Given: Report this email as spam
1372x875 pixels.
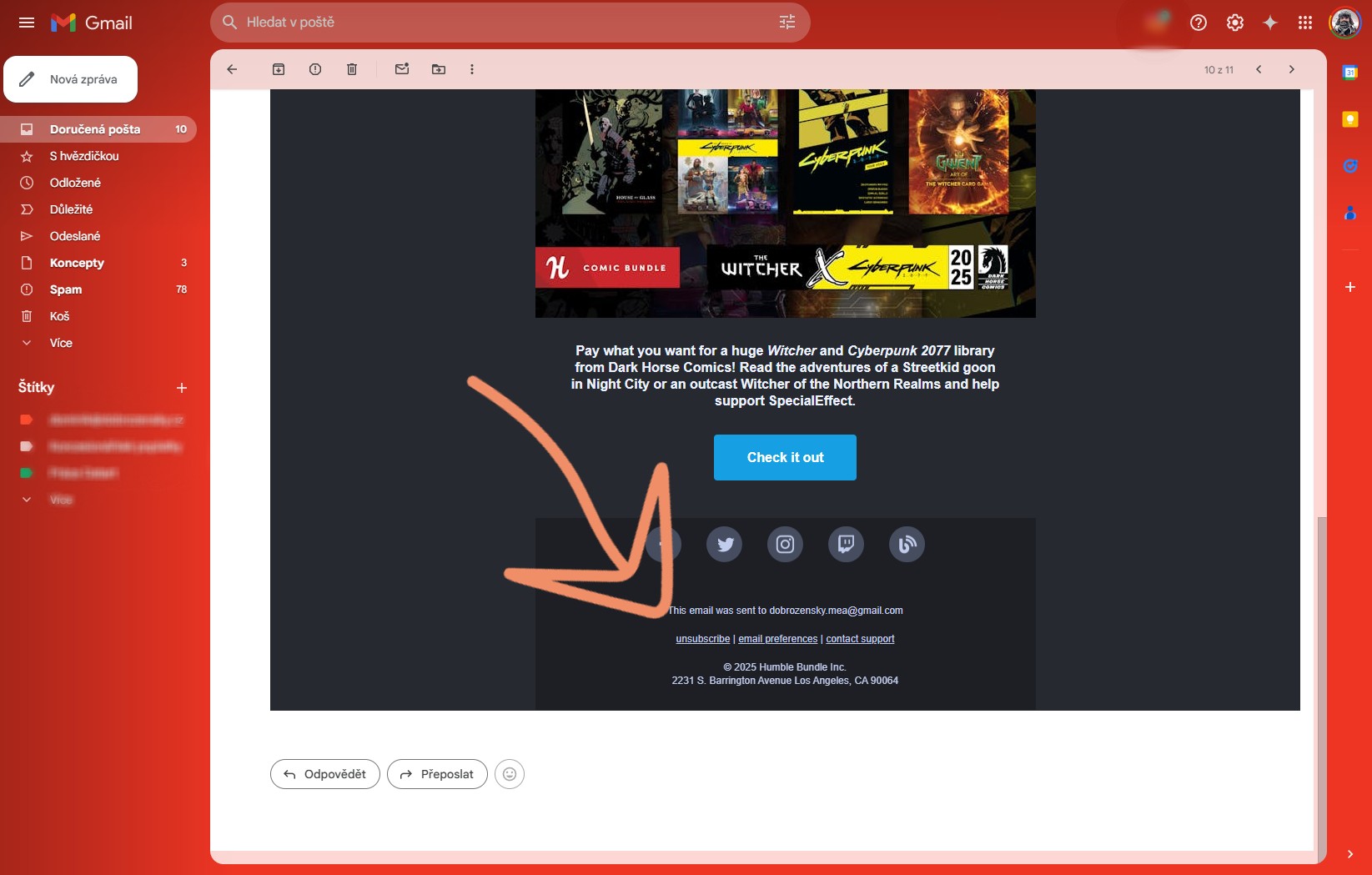Looking at the screenshot, I should 315,69.
